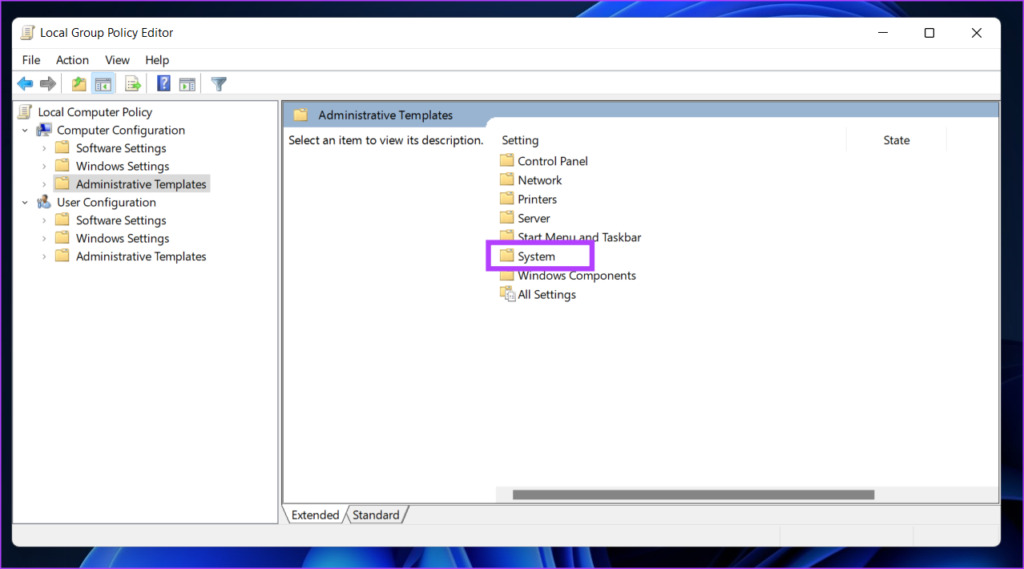Open the Help menu
Image resolution: width=1024 pixels, height=569 pixels.
tap(157, 59)
